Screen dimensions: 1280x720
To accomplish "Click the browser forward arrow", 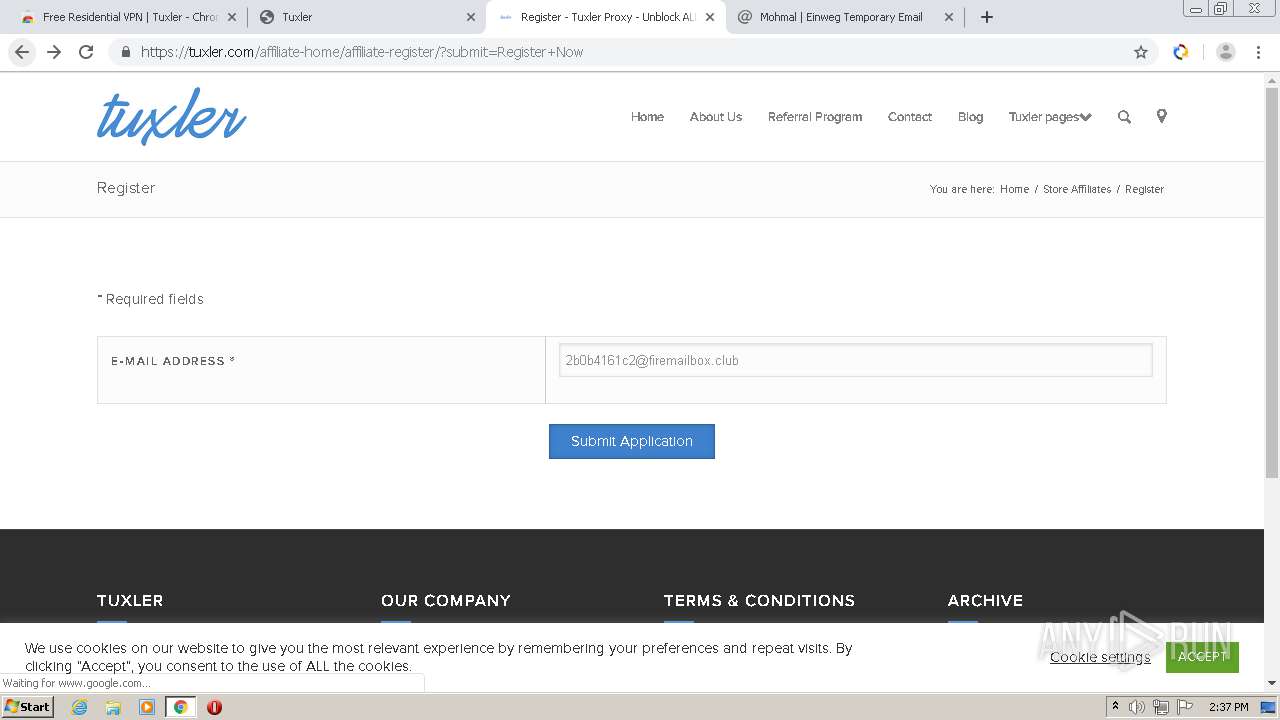I will (x=54, y=52).
